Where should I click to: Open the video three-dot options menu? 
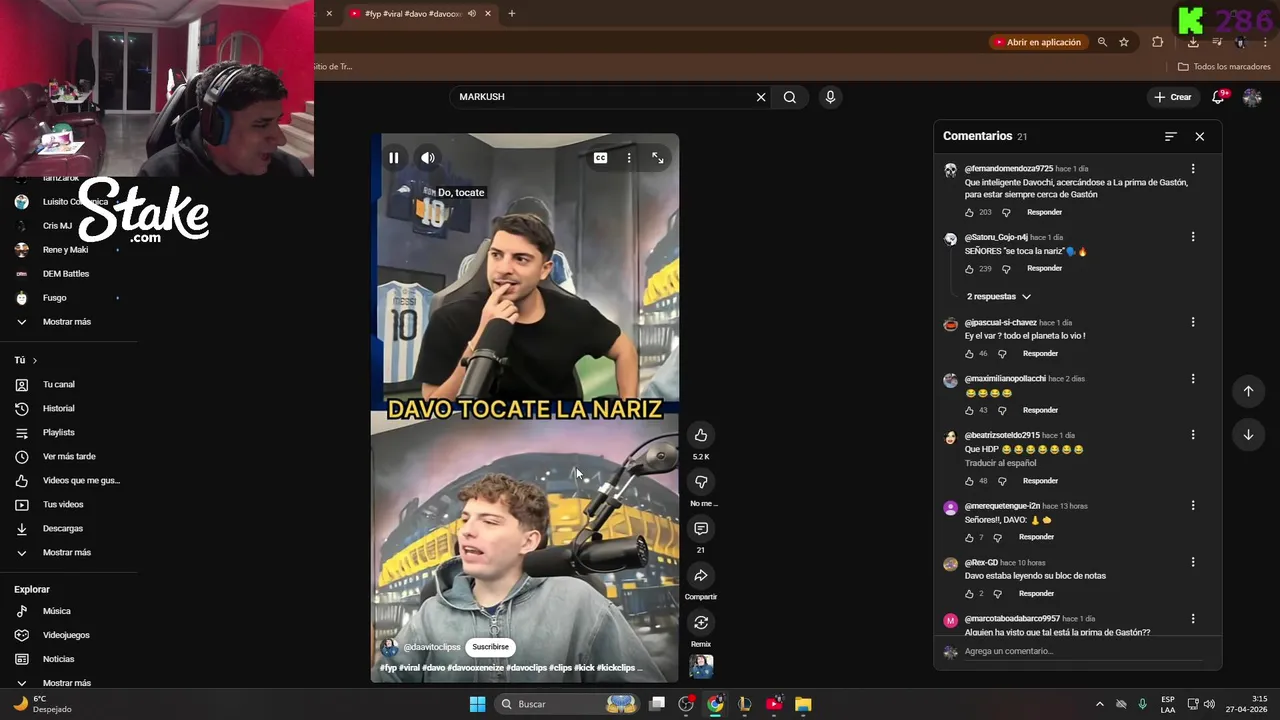pos(629,158)
